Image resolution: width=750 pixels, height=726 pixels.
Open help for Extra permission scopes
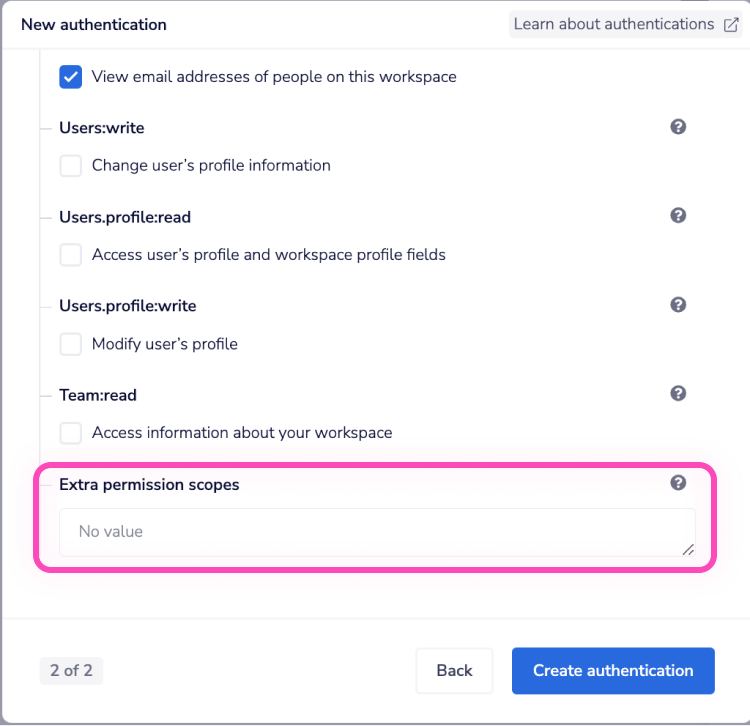tap(678, 483)
